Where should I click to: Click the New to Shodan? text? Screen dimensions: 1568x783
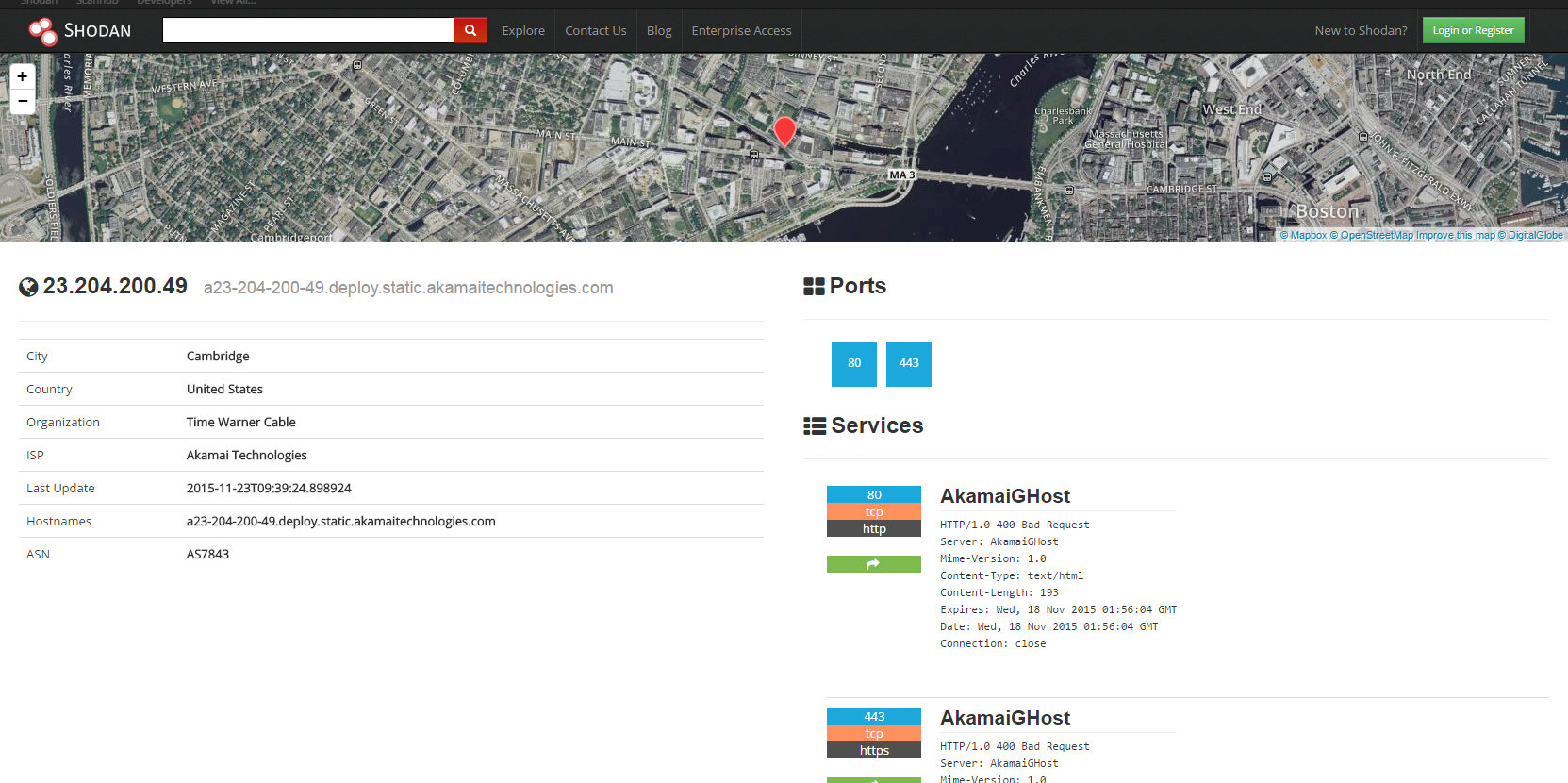(1361, 30)
